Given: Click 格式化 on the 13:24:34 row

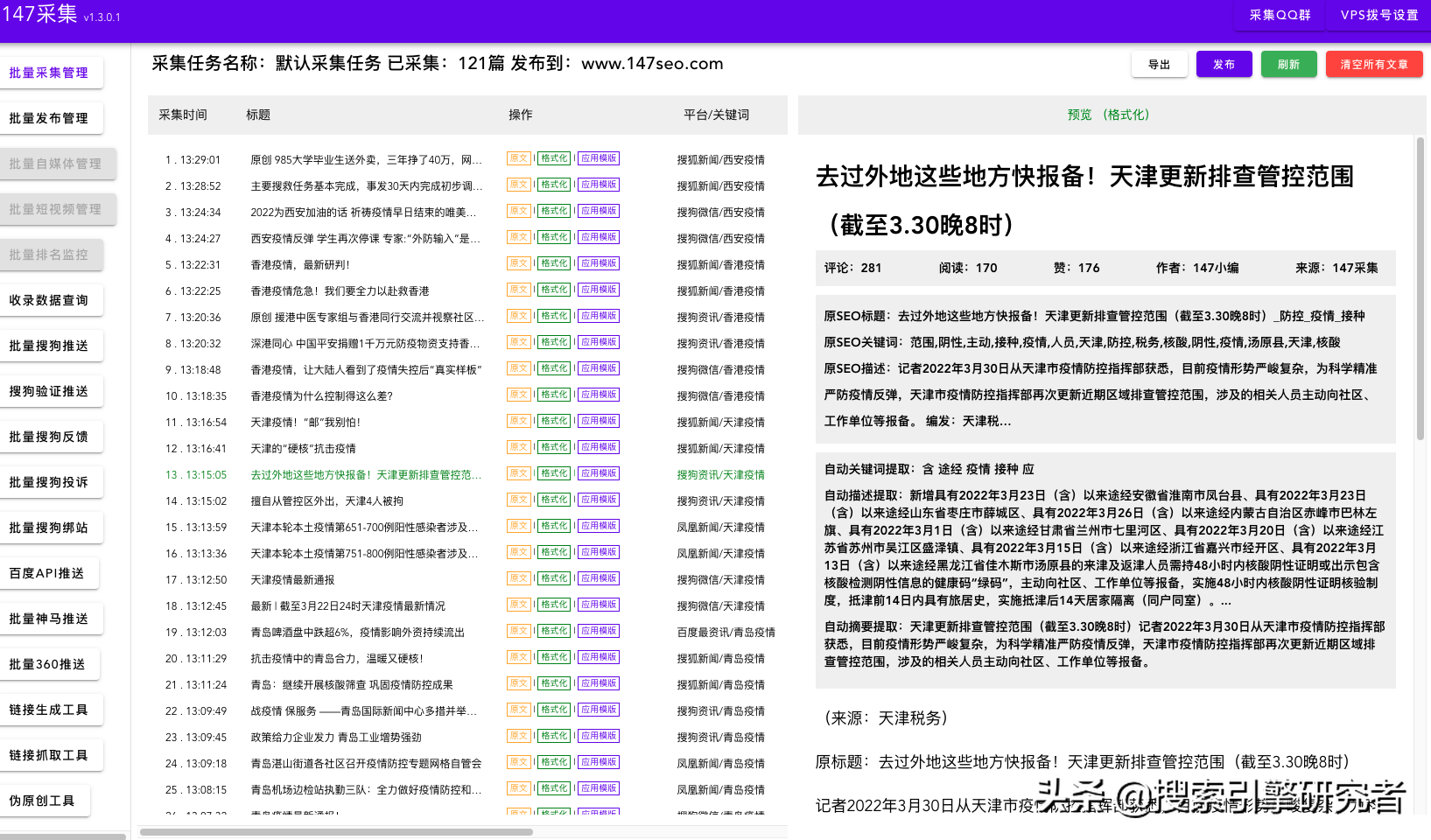Looking at the screenshot, I should (x=554, y=211).
